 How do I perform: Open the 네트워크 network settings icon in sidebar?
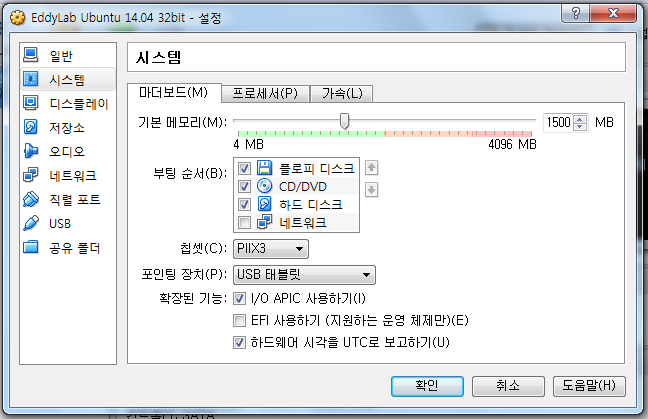click(31, 175)
